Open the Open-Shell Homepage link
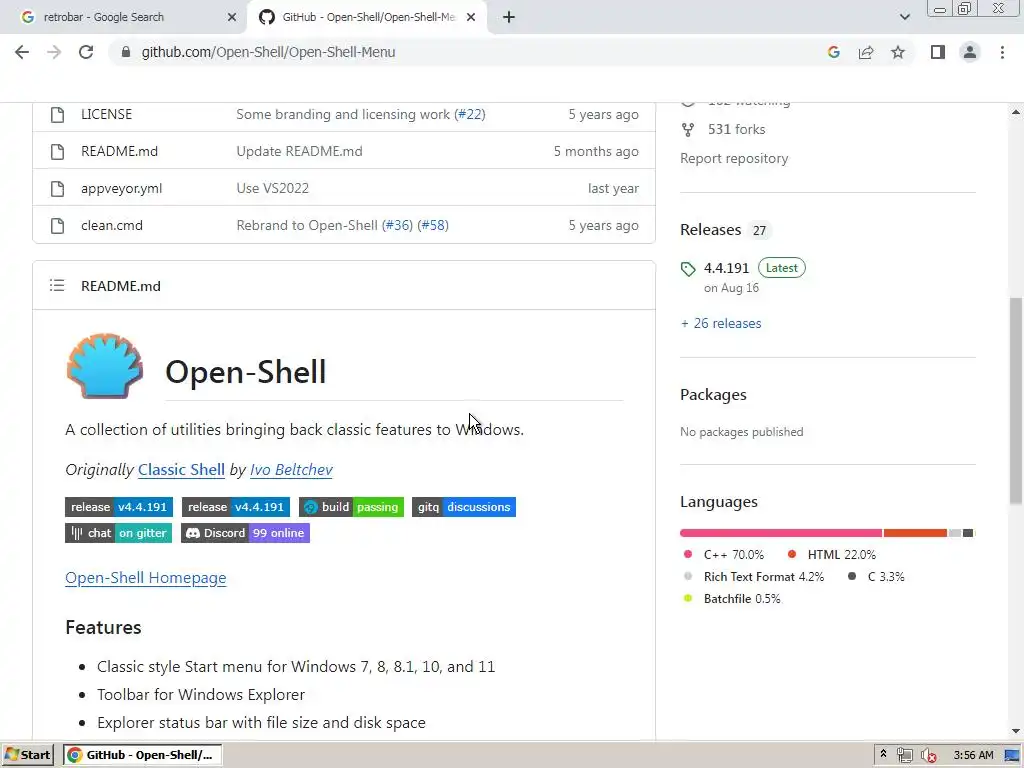Image resolution: width=1024 pixels, height=768 pixels. pyautogui.click(x=146, y=578)
